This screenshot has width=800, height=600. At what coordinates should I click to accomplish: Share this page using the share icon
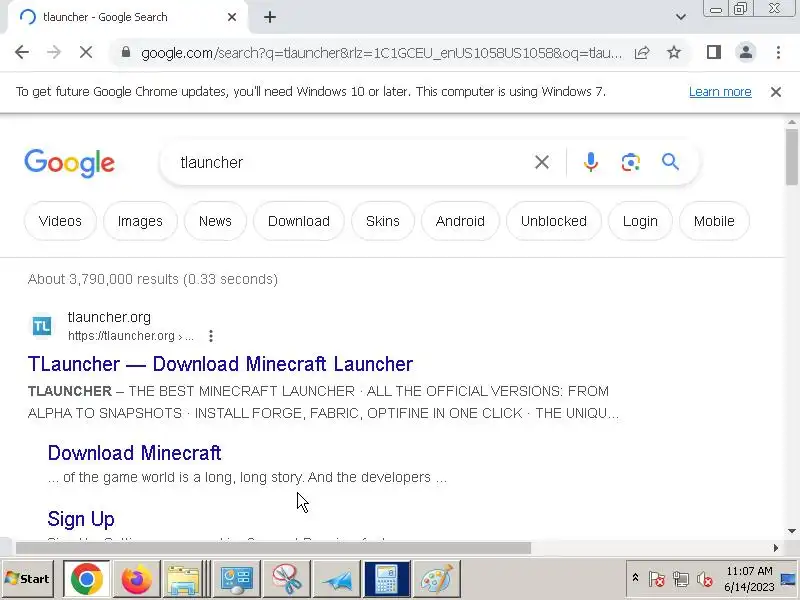click(x=642, y=52)
